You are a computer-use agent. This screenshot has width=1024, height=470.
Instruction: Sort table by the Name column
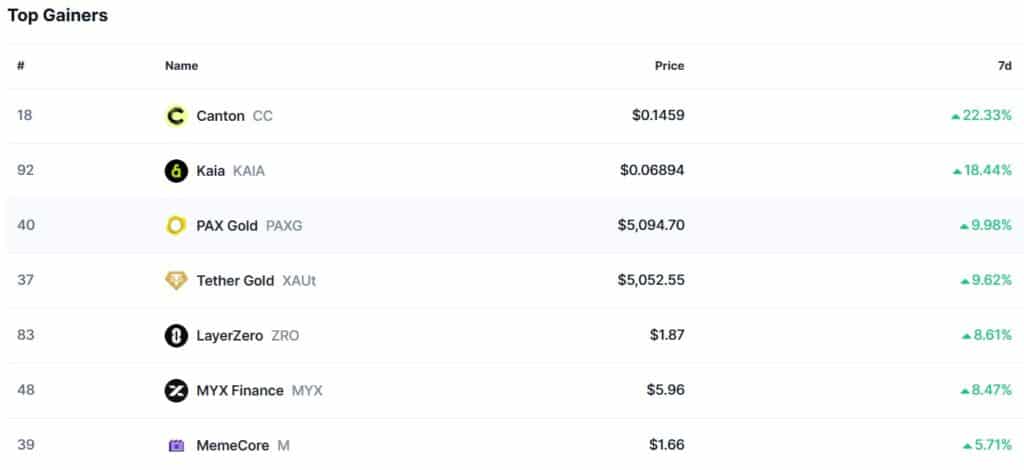[x=181, y=66]
